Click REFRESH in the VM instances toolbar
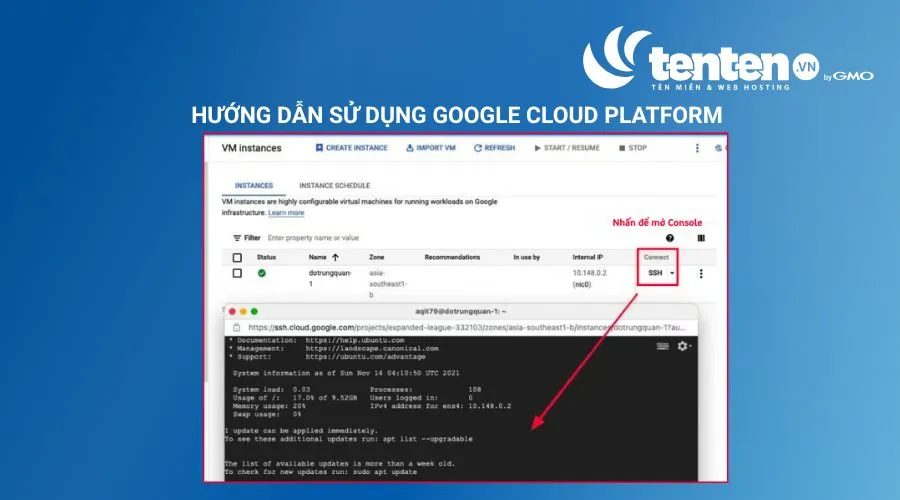 pyautogui.click(x=494, y=148)
